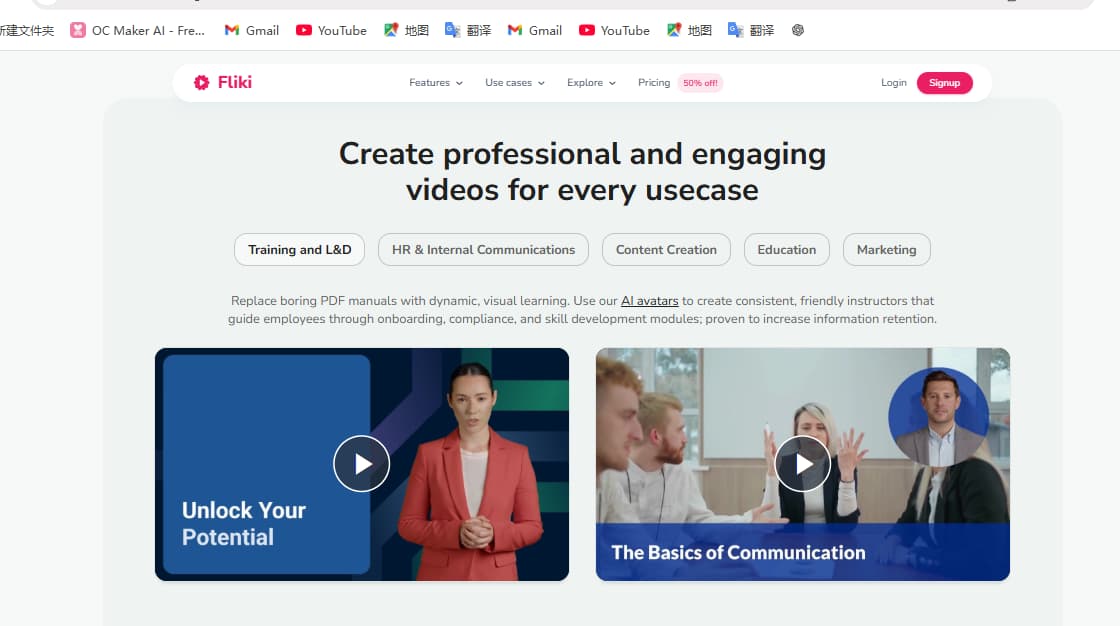This screenshot has width=1120, height=626.
Task: Click the Fliki logo icon
Action: [x=201, y=82]
